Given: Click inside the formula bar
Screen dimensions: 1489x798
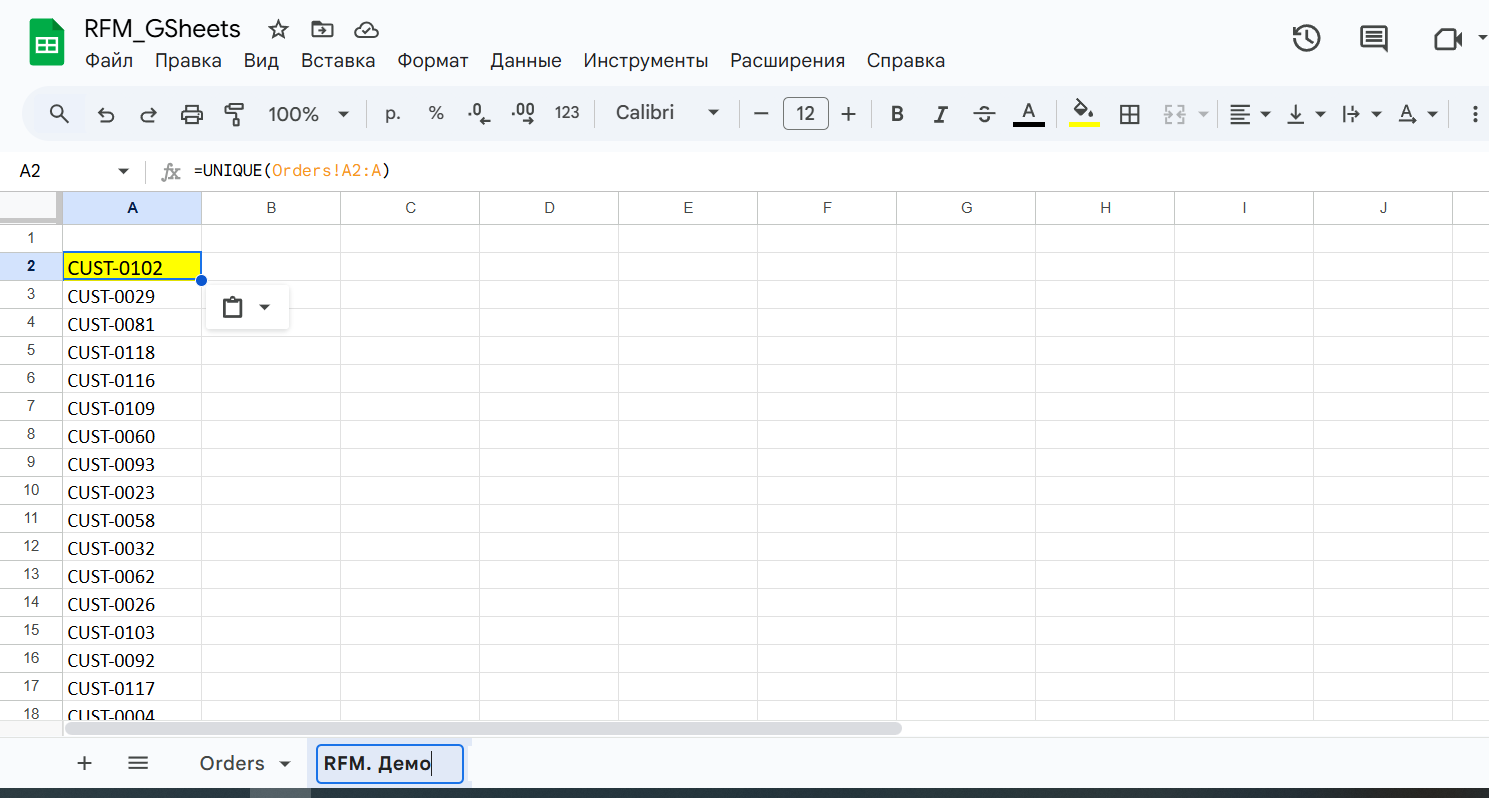Looking at the screenshot, I should (800, 171).
